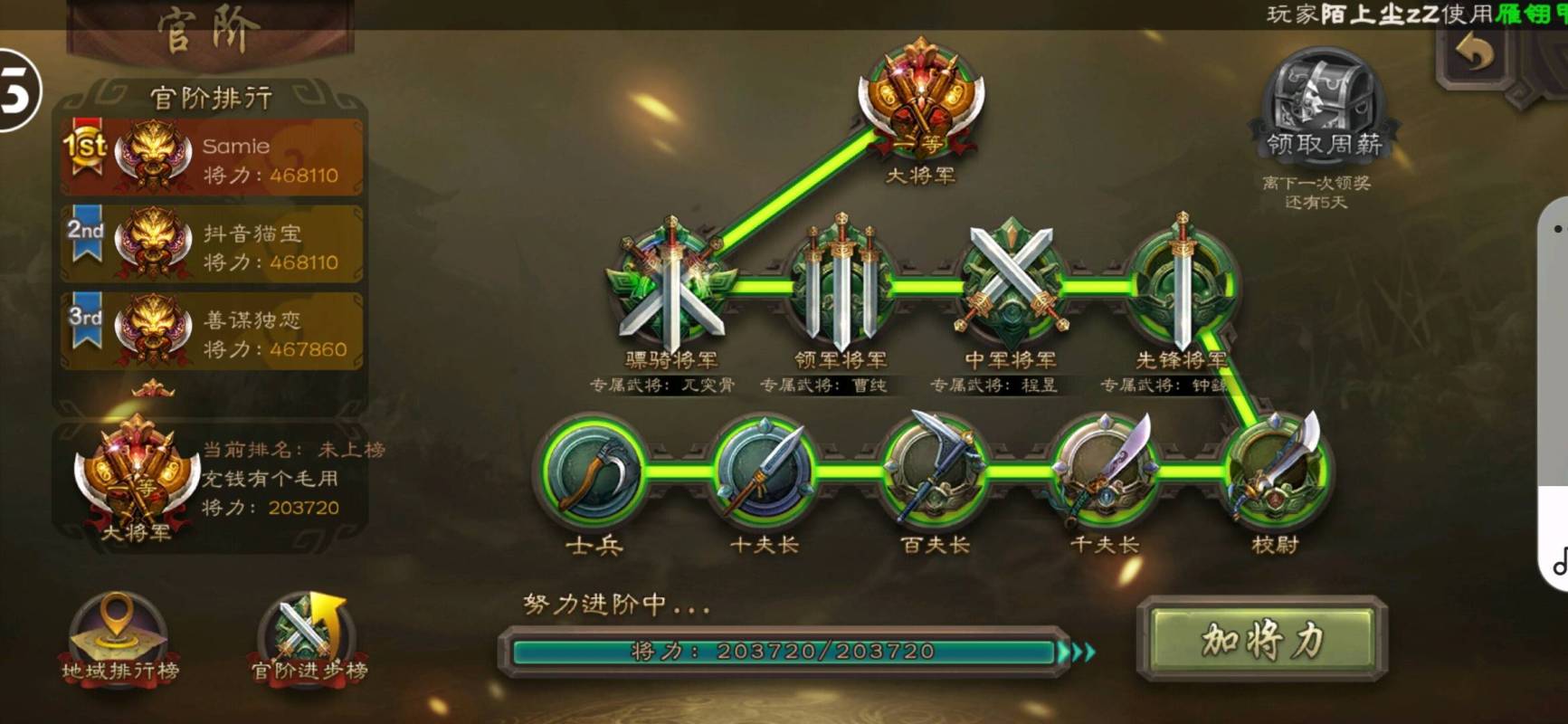Screen dimensions: 1568x724
Task: Open the 地域排行榜 regional ranking
Action: coord(119,637)
